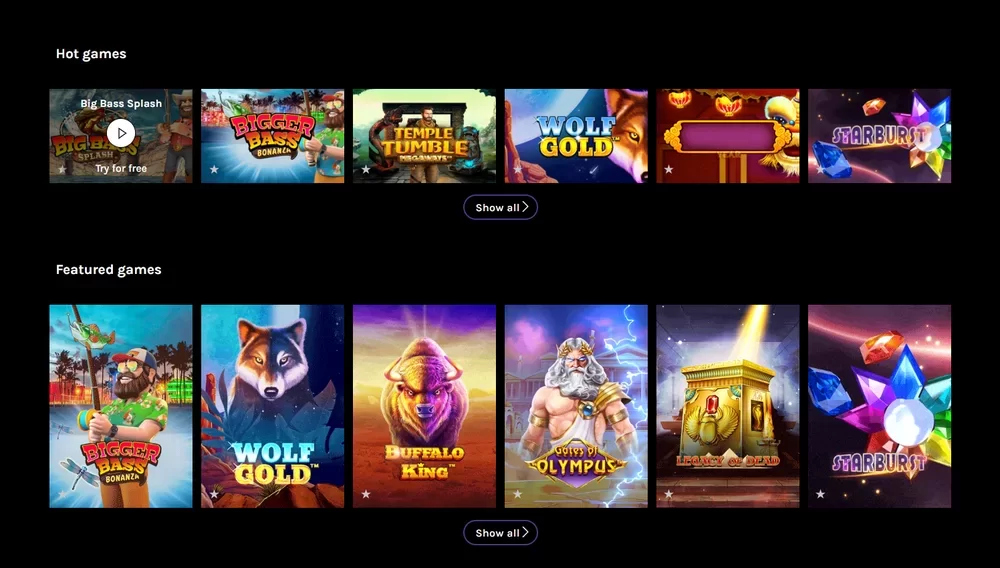Toggle favorite star on featured Wolf Gold
The width and height of the screenshot is (1000, 568).
coord(214,494)
